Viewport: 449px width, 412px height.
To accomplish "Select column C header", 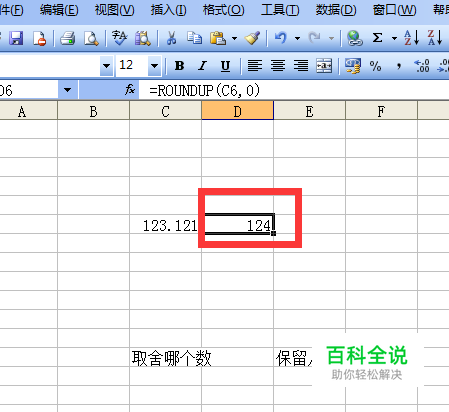I will [166, 111].
